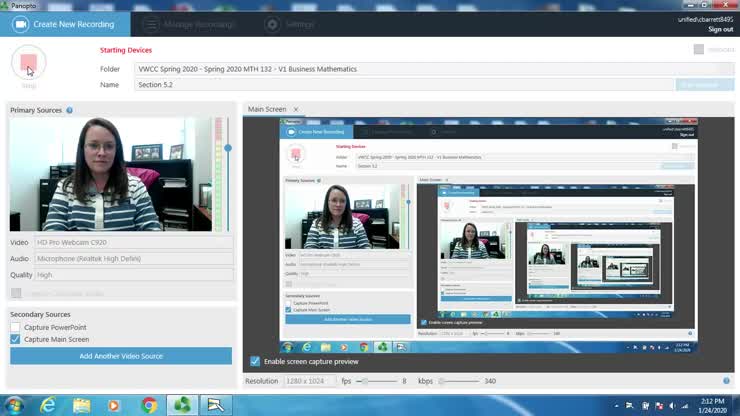Screen dimensions: 740x416
Task: Launch Google Chrome from the taskbar
Action: tap(149, 405)
